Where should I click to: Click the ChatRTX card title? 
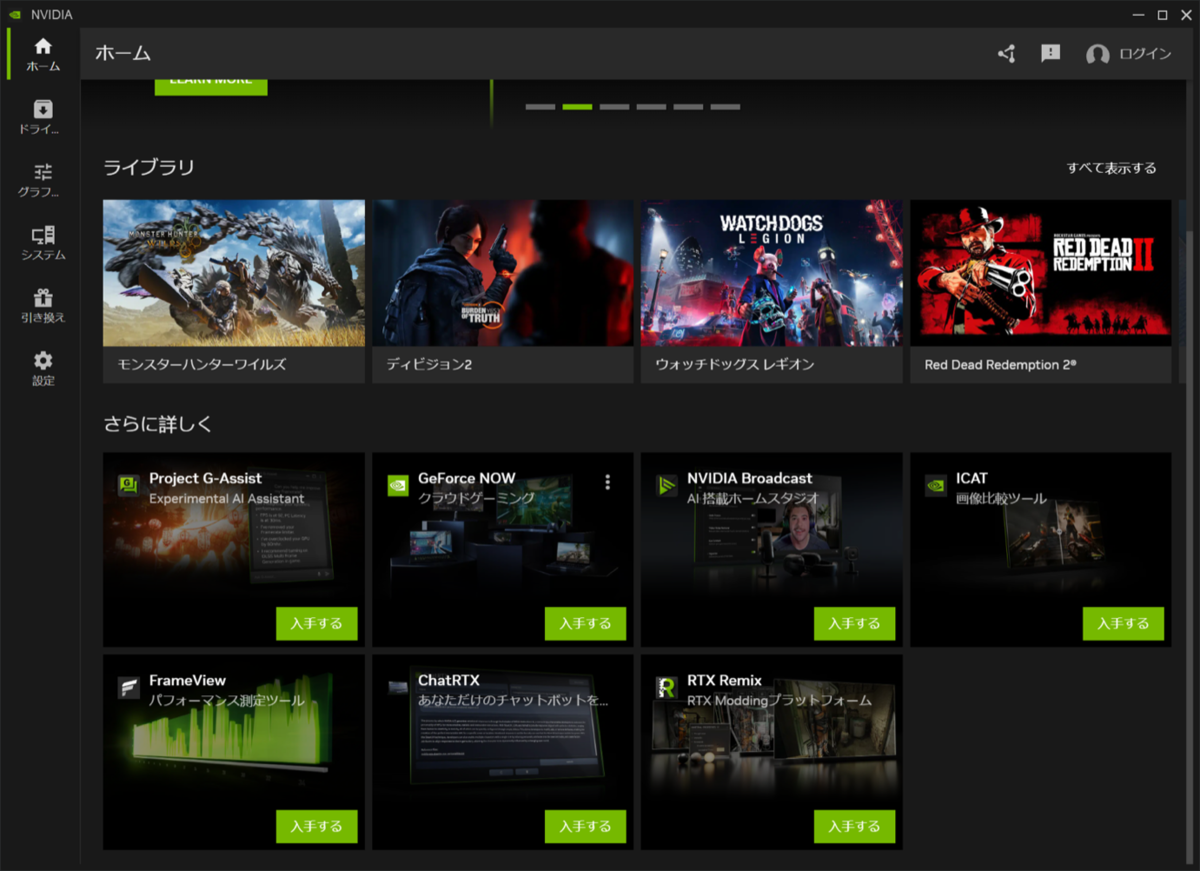point(449,681)
